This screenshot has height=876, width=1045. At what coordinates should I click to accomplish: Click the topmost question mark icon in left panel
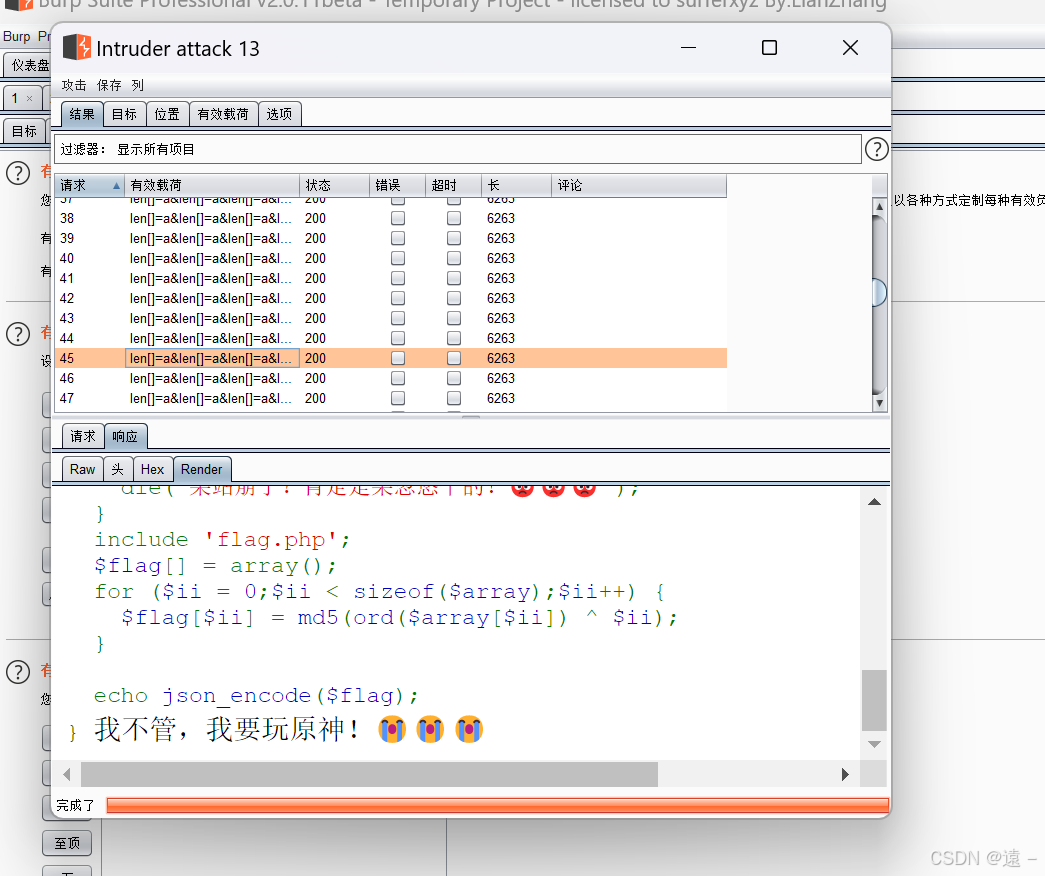tap(17, 172)
